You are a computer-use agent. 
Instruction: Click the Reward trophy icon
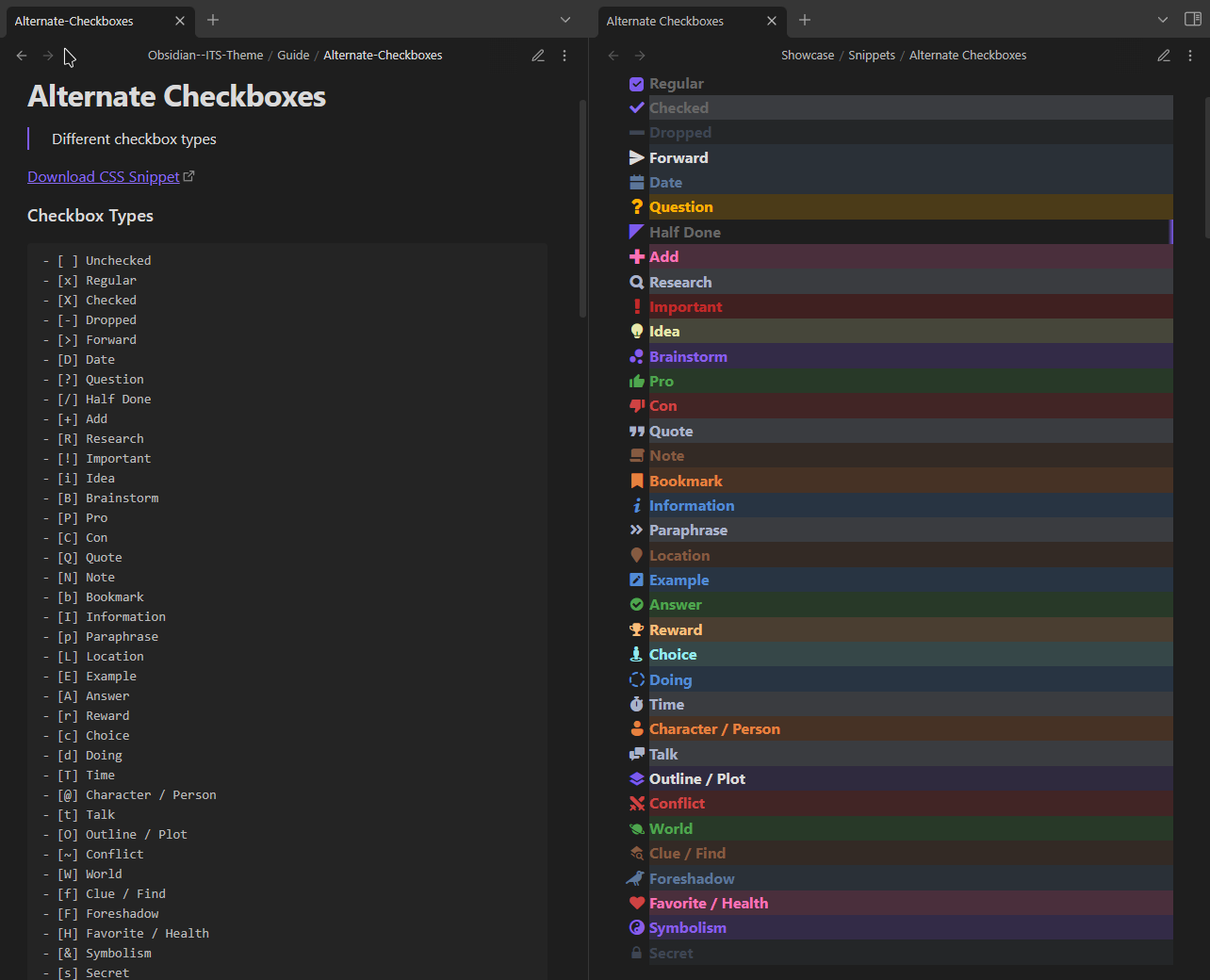click(x=637, y=630)
